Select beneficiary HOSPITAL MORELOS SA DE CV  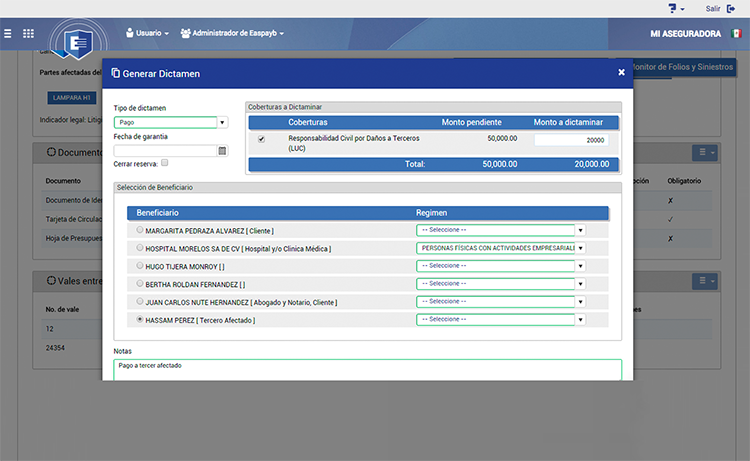[140, 248]
